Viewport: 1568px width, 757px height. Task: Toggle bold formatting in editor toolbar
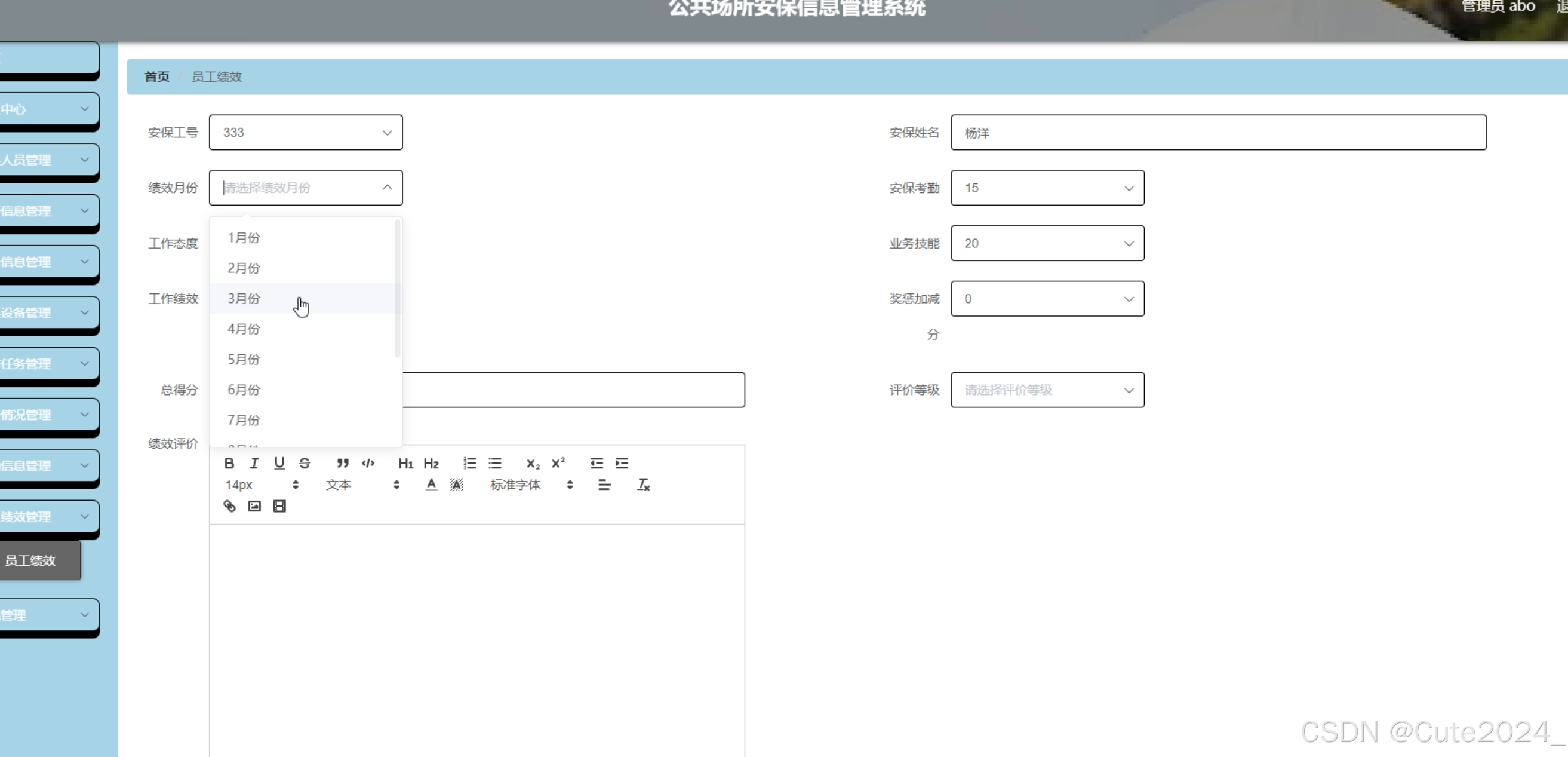click(229, 464)
